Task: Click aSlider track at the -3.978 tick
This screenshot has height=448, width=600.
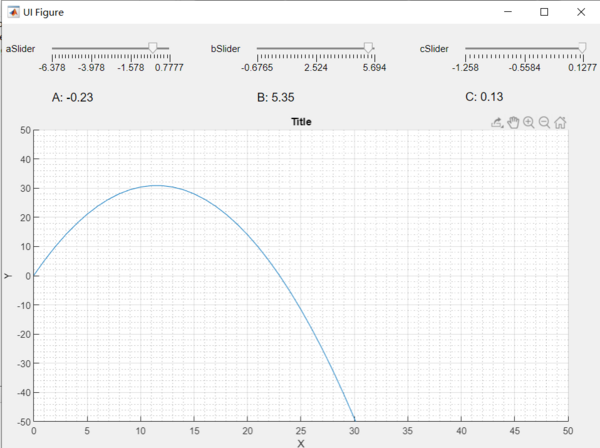Action: [x=91, y=48]
